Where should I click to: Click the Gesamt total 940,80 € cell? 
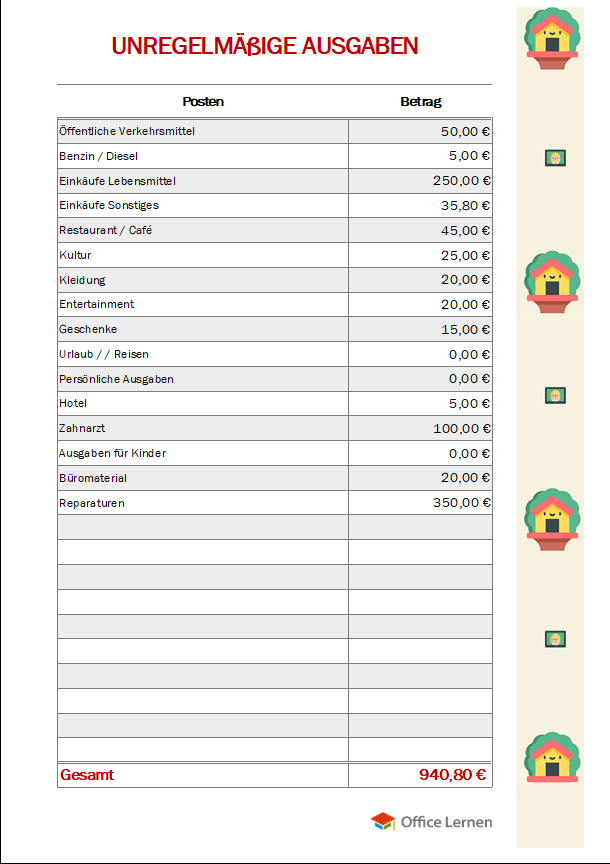[x=452, y=775]
